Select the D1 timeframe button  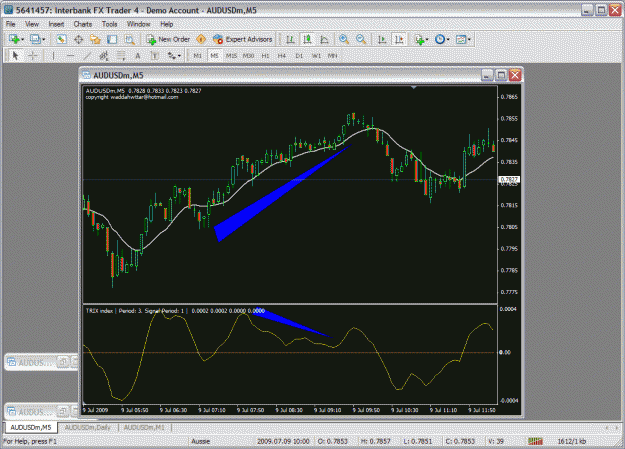point(299,56)
